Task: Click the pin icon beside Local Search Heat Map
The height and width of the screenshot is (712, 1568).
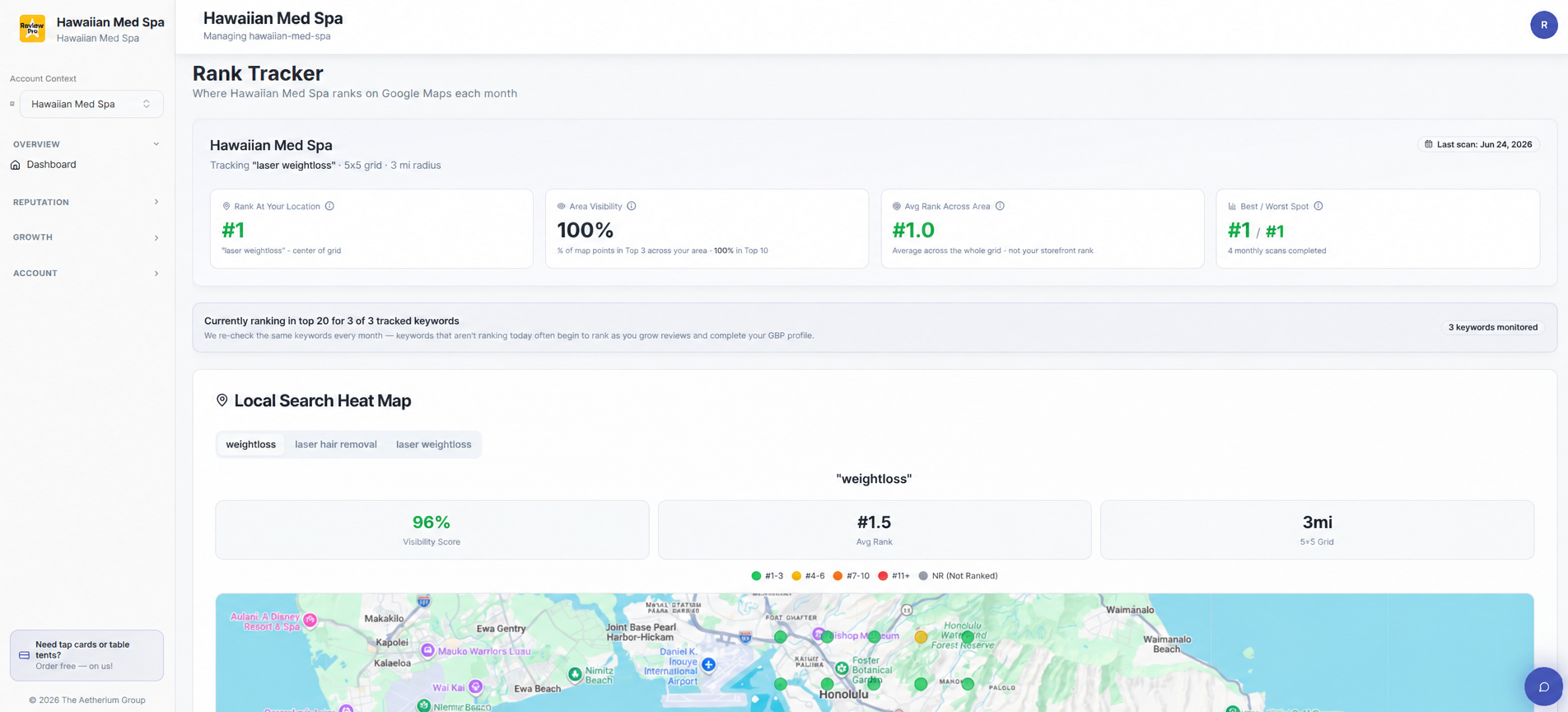Action: pyautogui.click(x=222, y=400)
